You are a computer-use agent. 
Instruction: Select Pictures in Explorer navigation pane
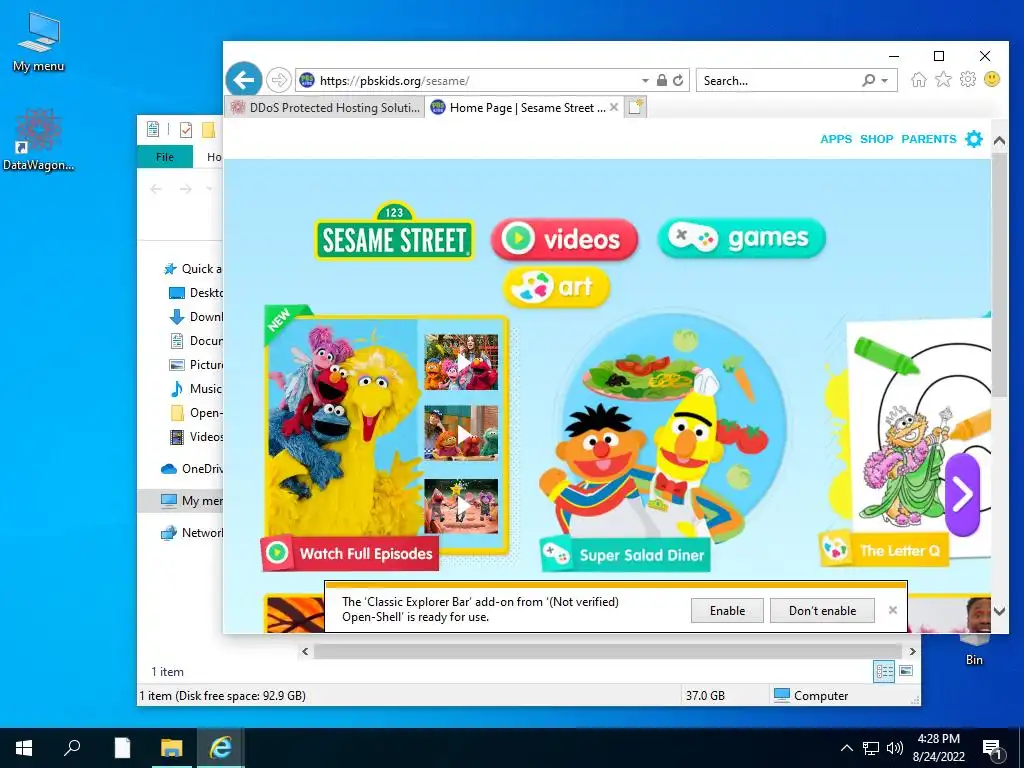click(x=196, y=364)
